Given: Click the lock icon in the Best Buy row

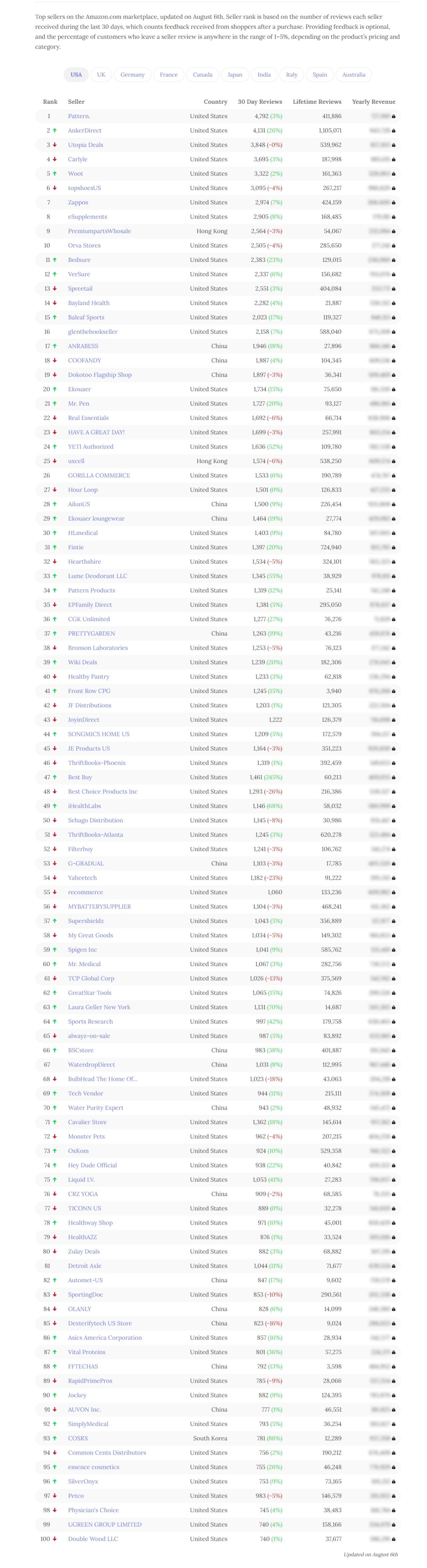Looking at the screenshot, I should tap(393, 777).
